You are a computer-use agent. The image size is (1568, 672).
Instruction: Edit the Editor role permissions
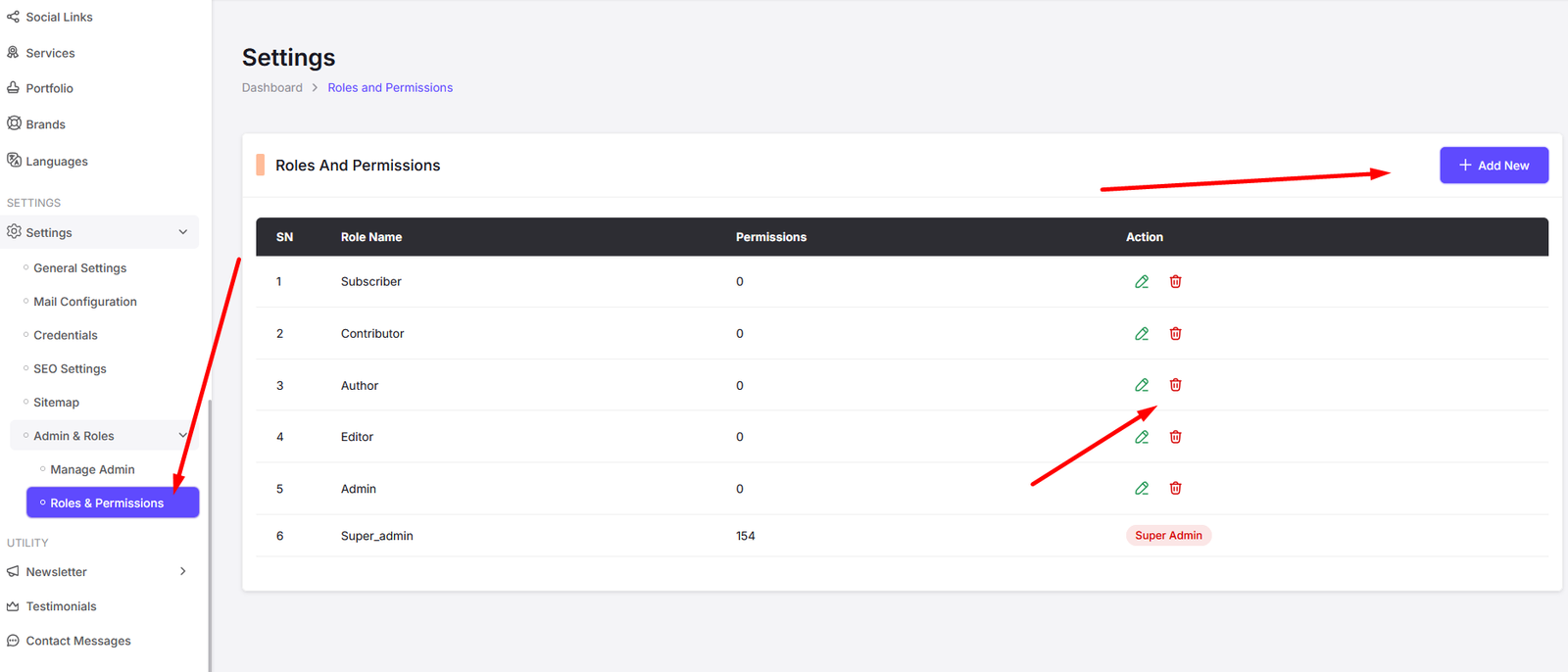pyautogui.click(x=1142, y=437)
